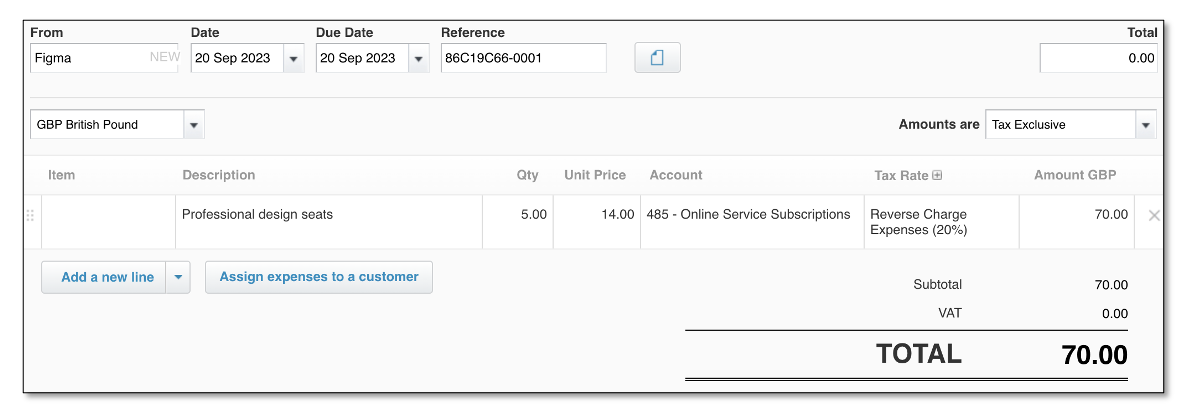Image resolution: width=1182 pixels, height=408 pixels.
Task: Expand the GBP British Pound currency dropdown
Action: pos(194,125)
